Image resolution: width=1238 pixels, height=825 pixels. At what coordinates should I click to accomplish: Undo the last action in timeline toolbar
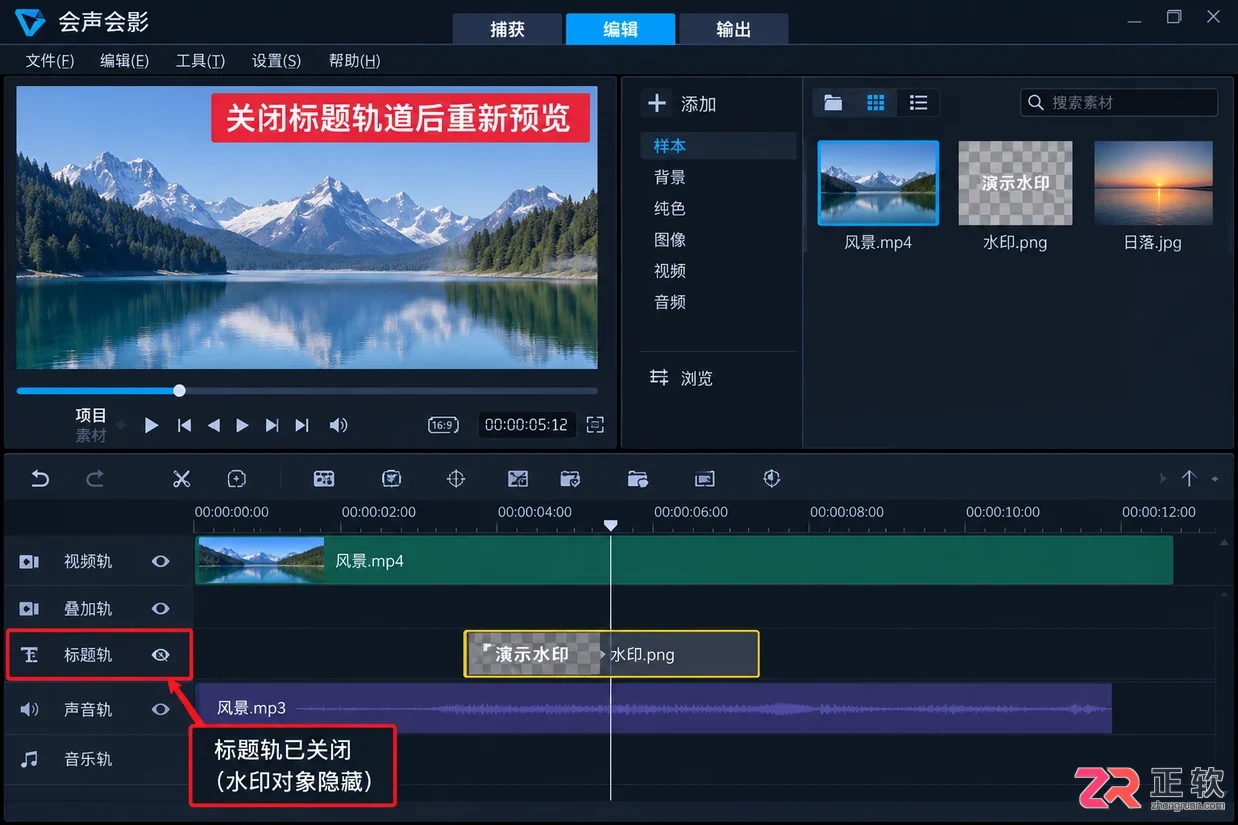click(x=40, y=479)
